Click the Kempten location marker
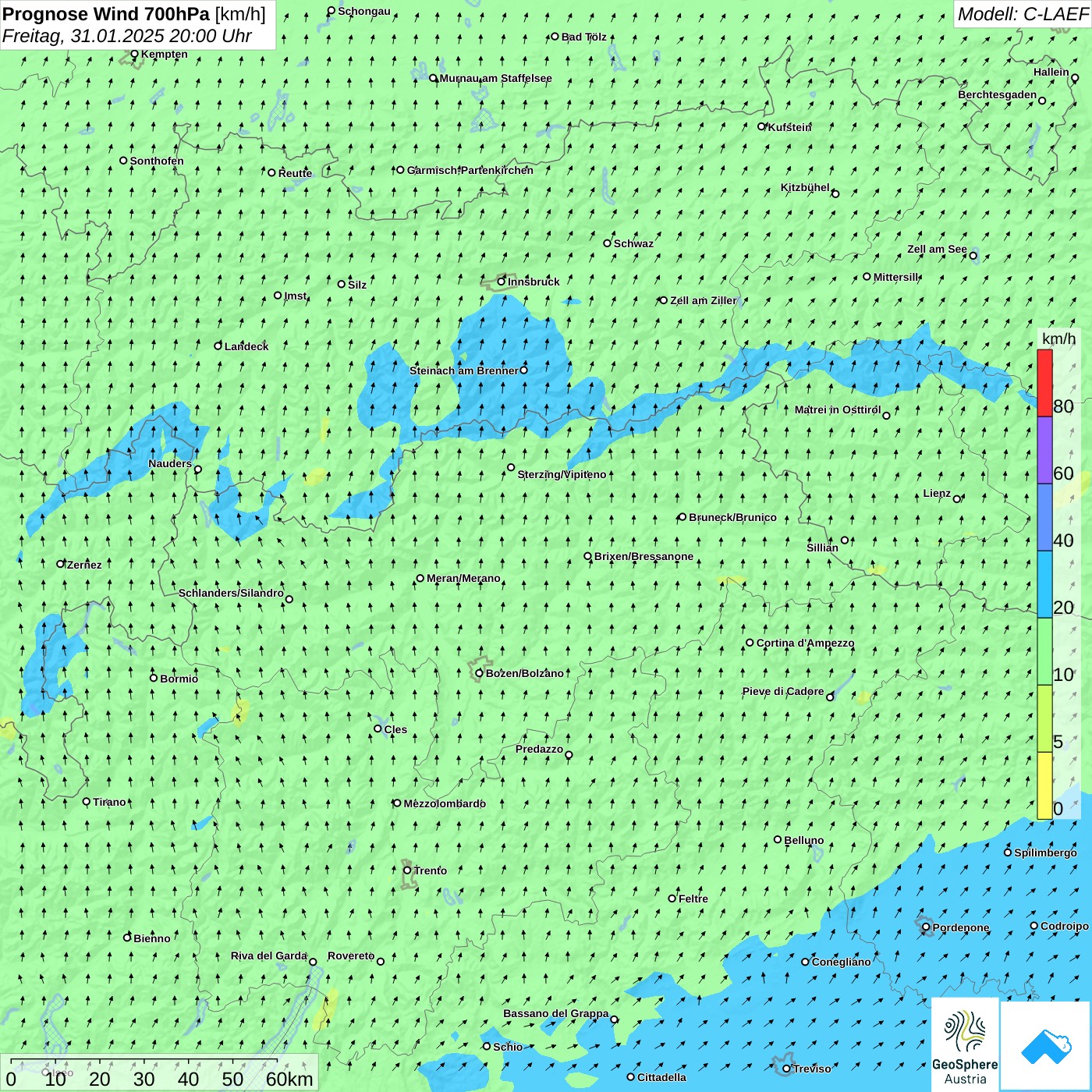Viewport: 1092px width, 1092px height. coord(134,54)
